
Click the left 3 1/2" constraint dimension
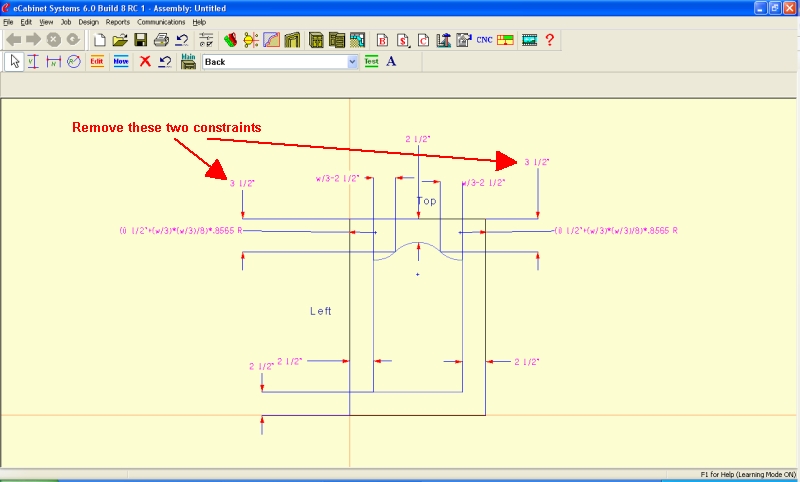[243, 183]
